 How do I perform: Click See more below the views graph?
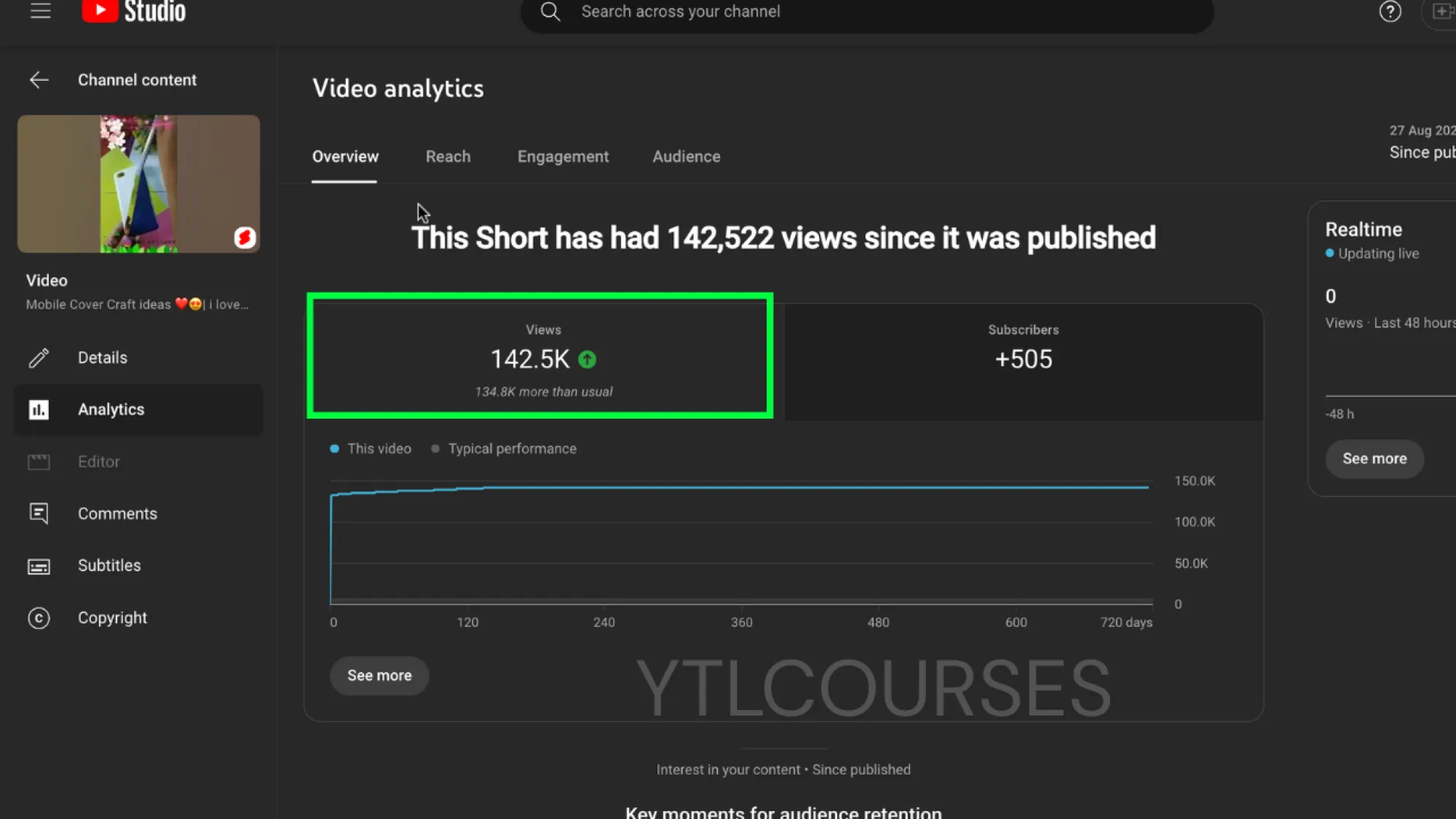pyautogui.click(x=379, y=676)
